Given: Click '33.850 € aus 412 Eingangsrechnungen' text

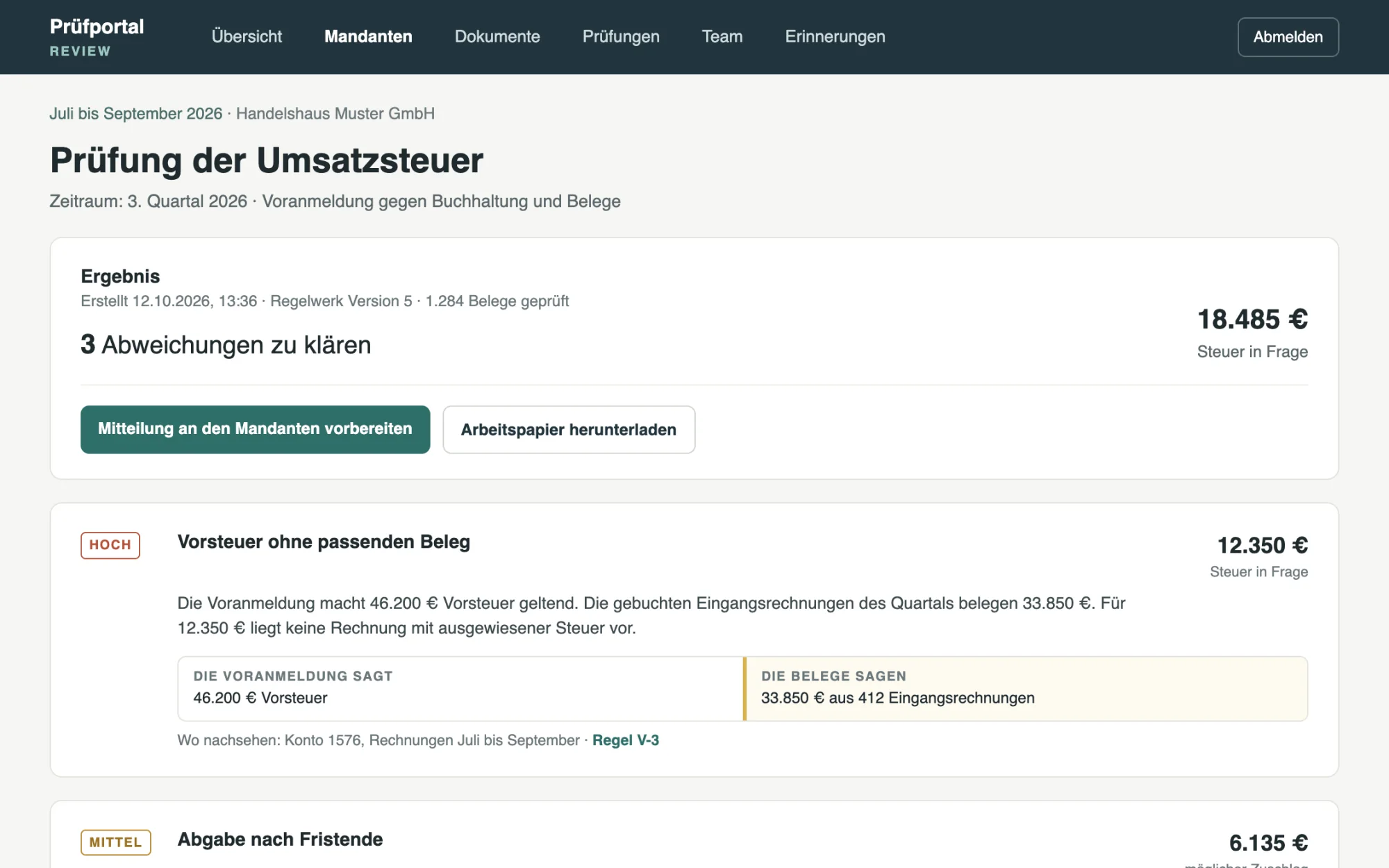Looking at the screenshot, I should tap(897, 698).
